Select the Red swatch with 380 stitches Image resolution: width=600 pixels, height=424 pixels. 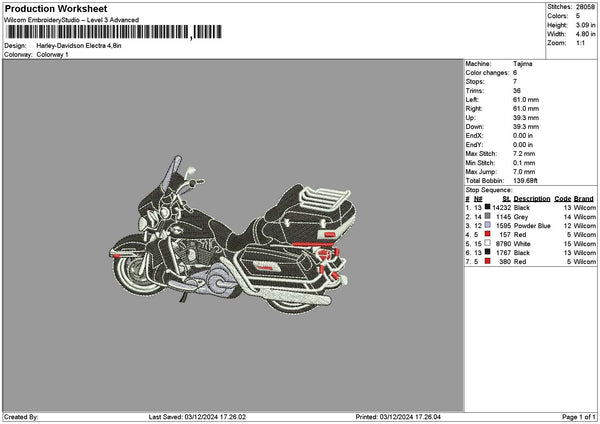(x=488, y=261)
